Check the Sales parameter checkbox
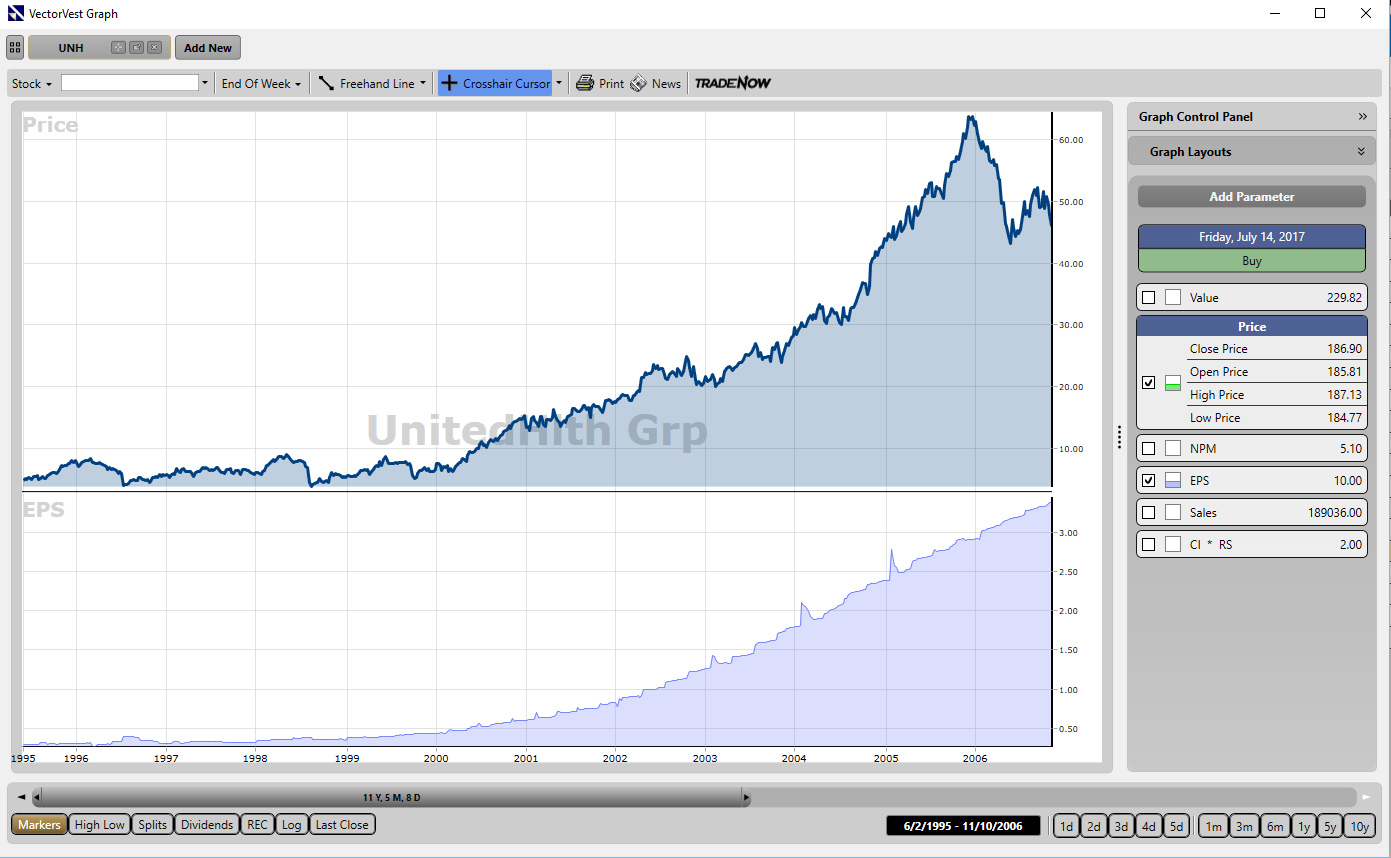1391x858 pixels. tap(1148, 513)
